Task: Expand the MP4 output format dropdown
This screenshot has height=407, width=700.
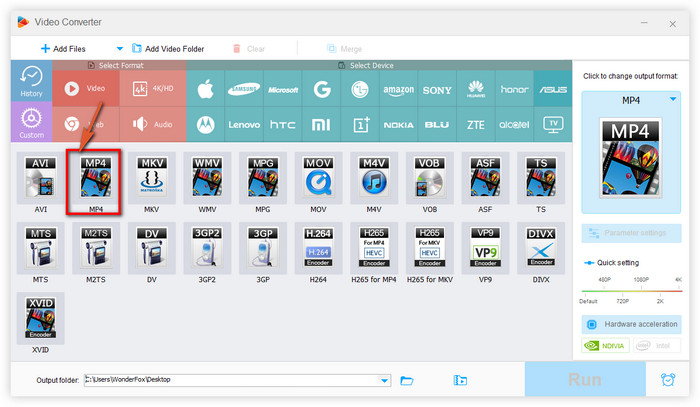Action: click(673, 100)
